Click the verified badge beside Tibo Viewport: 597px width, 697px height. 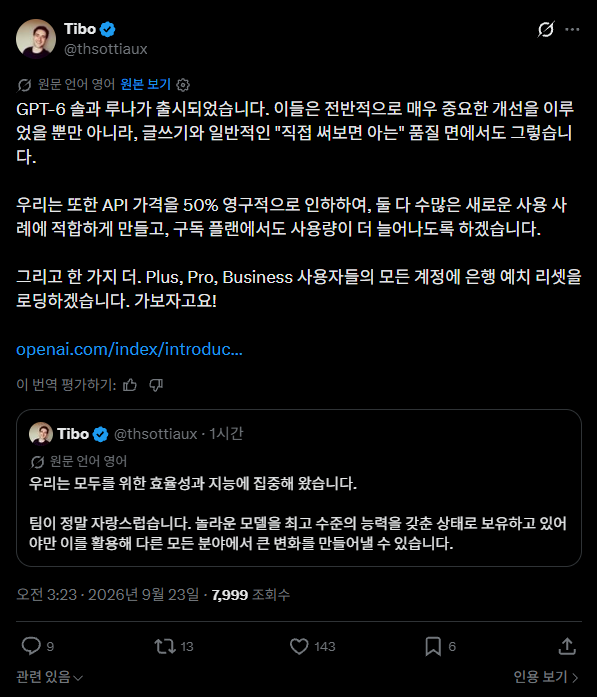point(108,29)
